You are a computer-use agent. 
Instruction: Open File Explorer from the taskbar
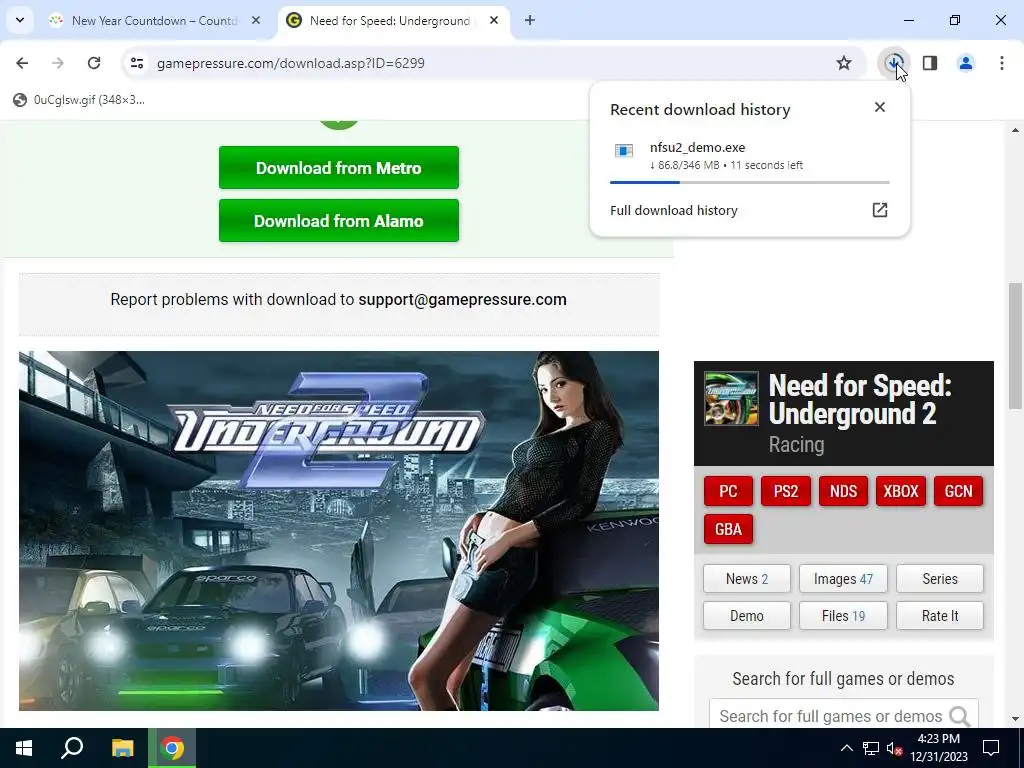tap(122, 748)
